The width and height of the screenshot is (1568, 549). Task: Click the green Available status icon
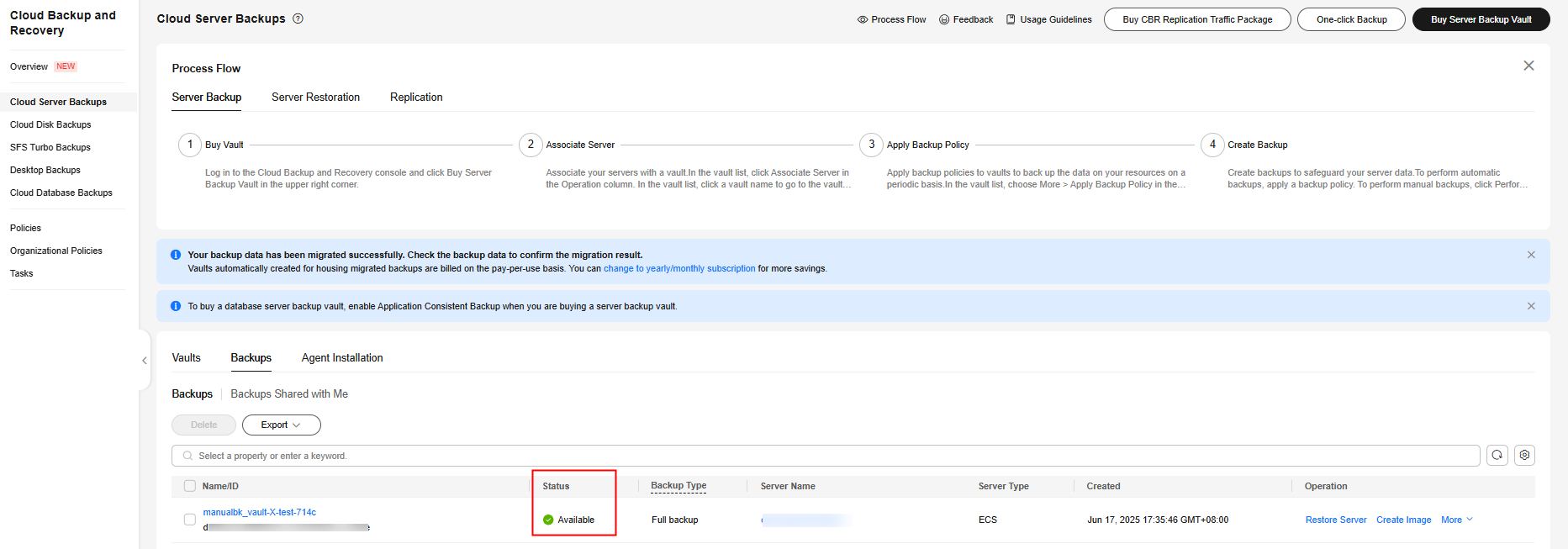click(548, 520)
